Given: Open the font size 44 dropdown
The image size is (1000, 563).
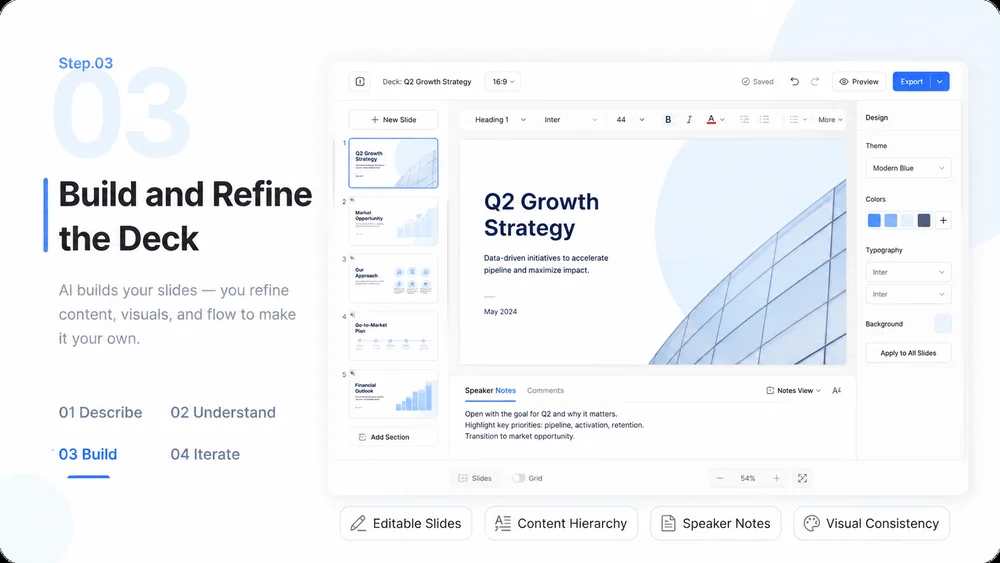Looking at the screenshot, I should point(630,119).
